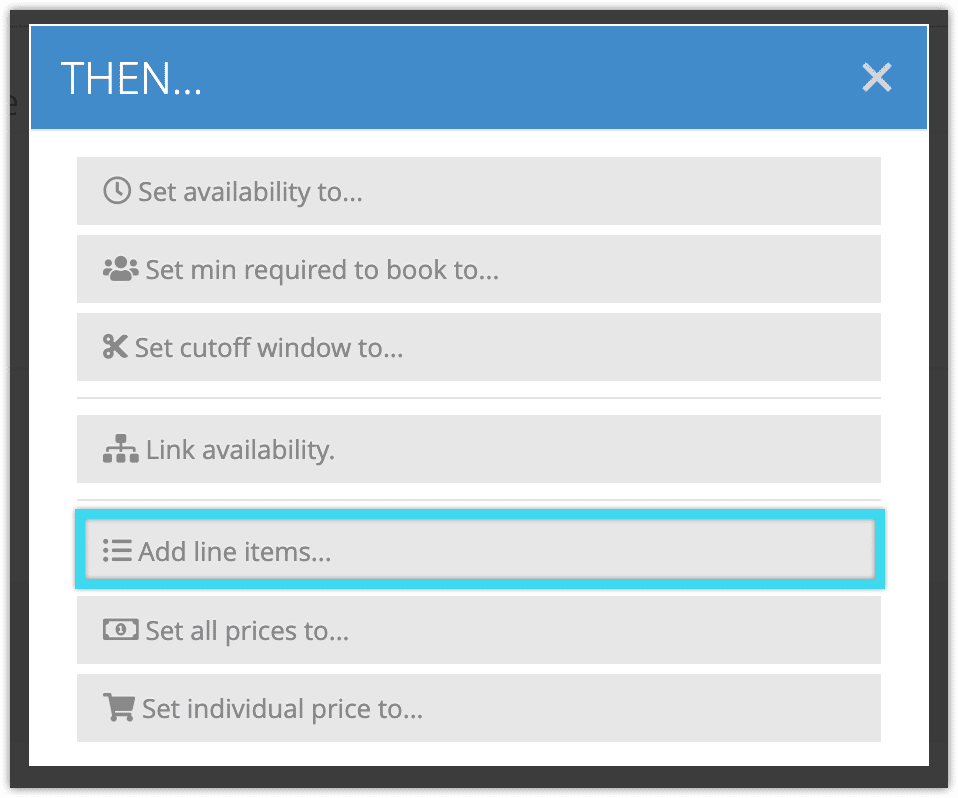Click the Link availability. label text

point(240,450)
